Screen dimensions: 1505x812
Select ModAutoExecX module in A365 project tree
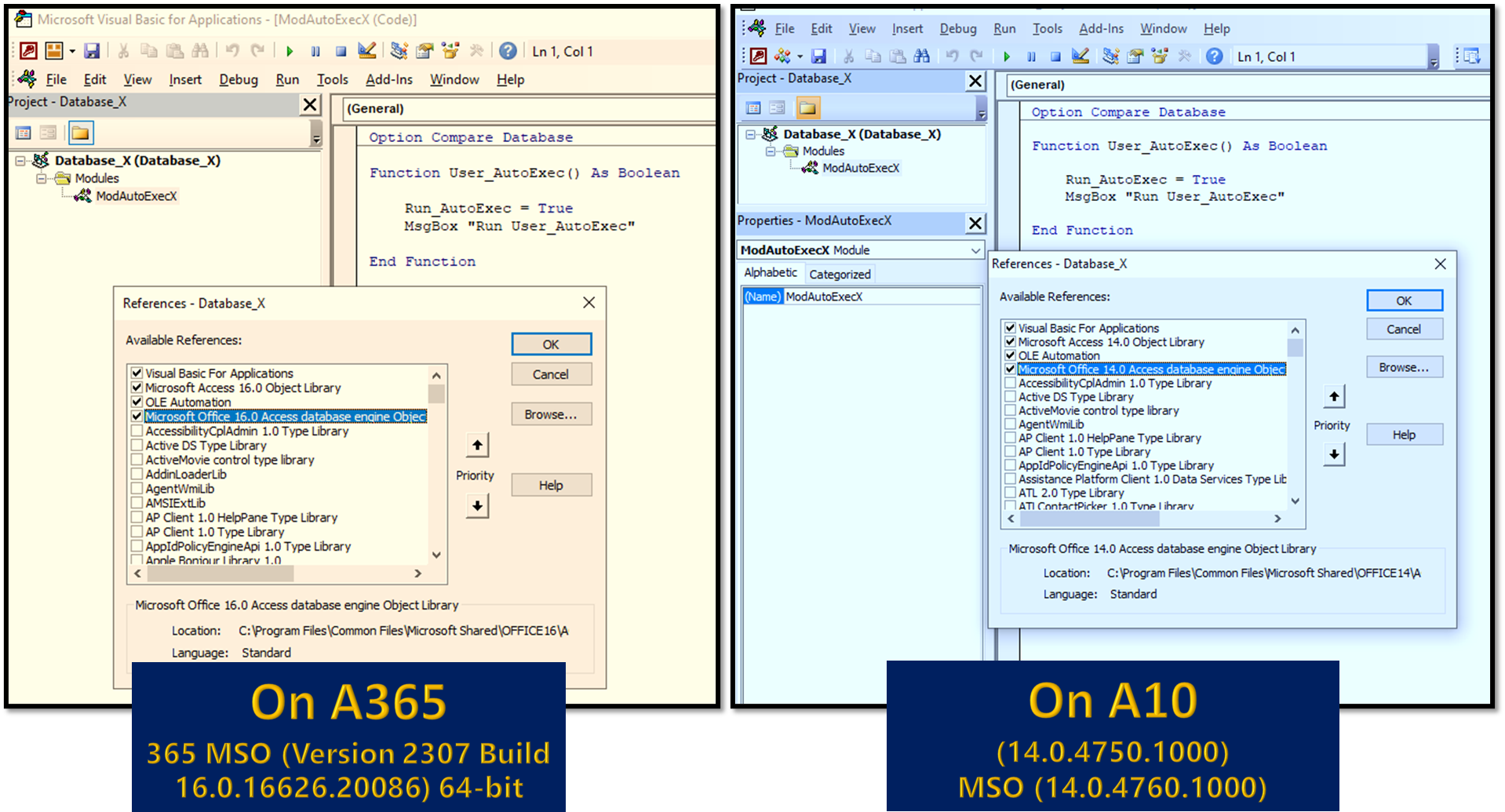[x=136, y=196]
